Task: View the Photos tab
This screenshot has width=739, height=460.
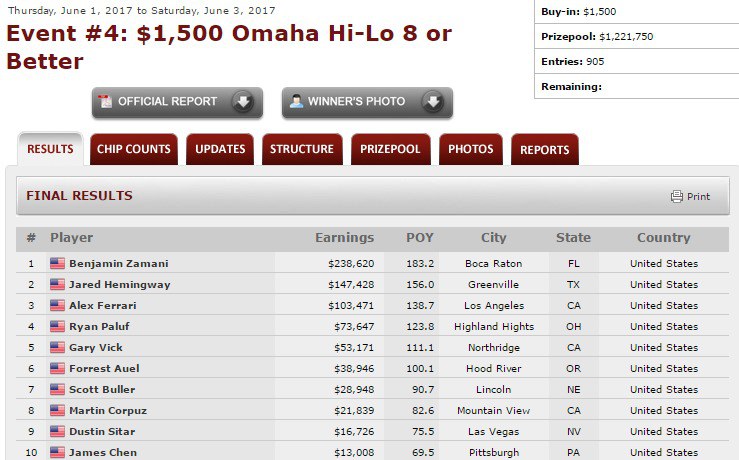Action: pyautogui.click(x=471, y=150)
